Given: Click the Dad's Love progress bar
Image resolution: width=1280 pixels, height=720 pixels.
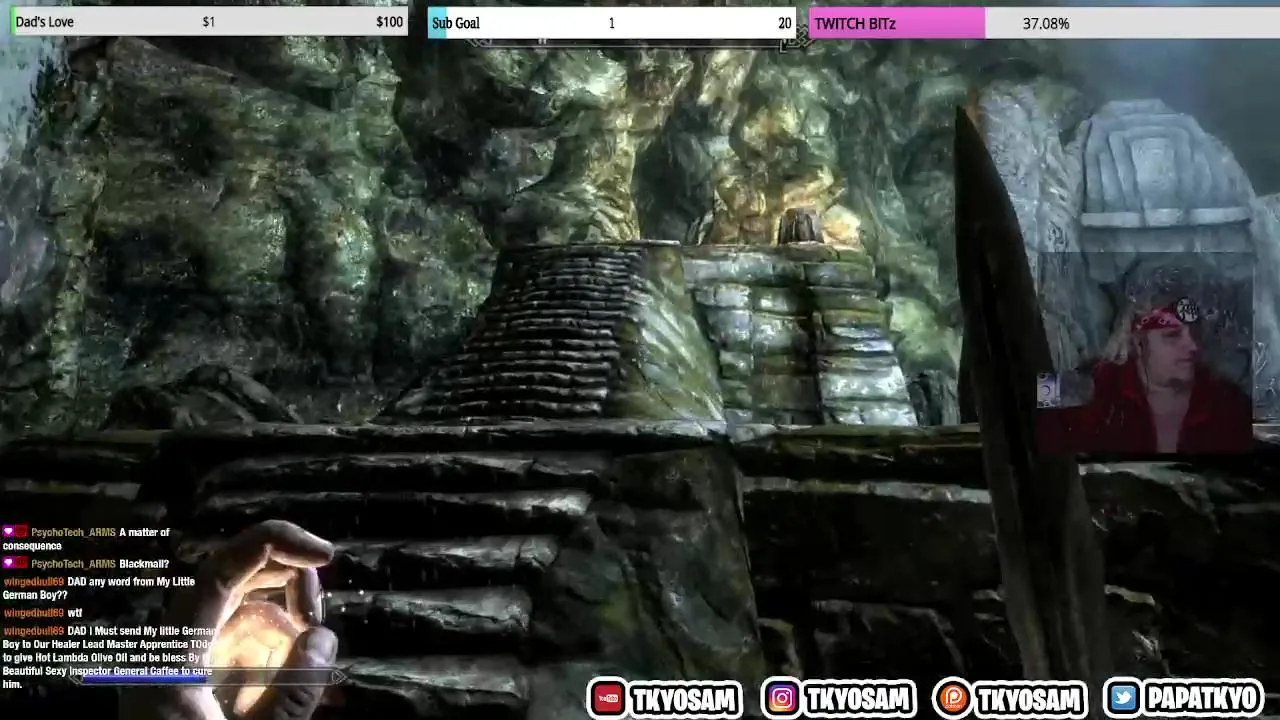Looking at the screenshot, I should 209,22.
